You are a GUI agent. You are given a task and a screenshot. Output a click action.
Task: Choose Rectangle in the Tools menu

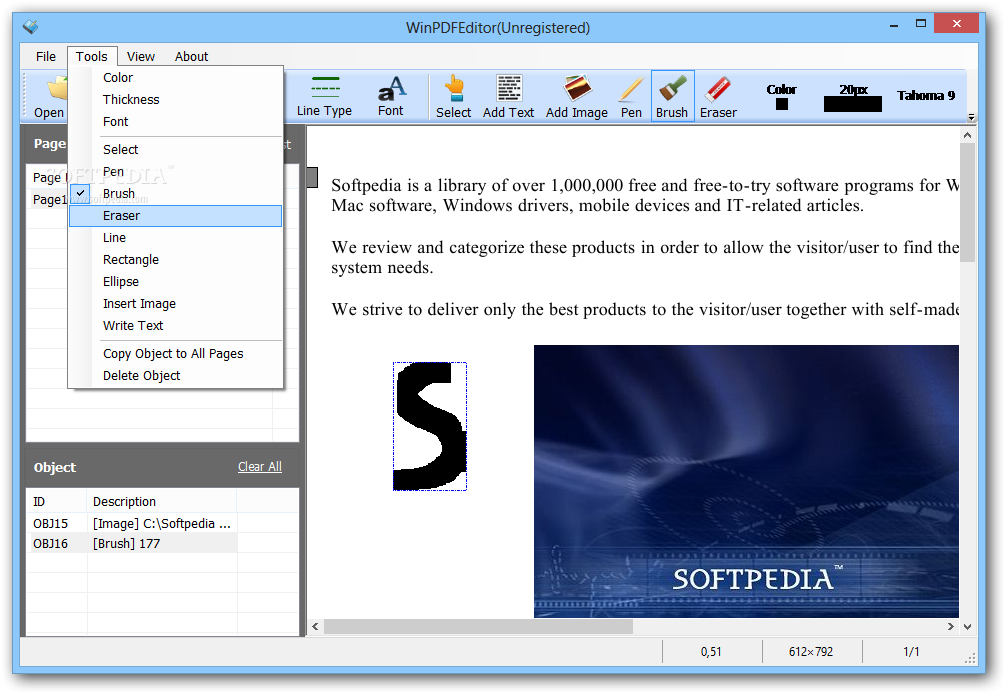pyautogui.click(x=175, y=259)
